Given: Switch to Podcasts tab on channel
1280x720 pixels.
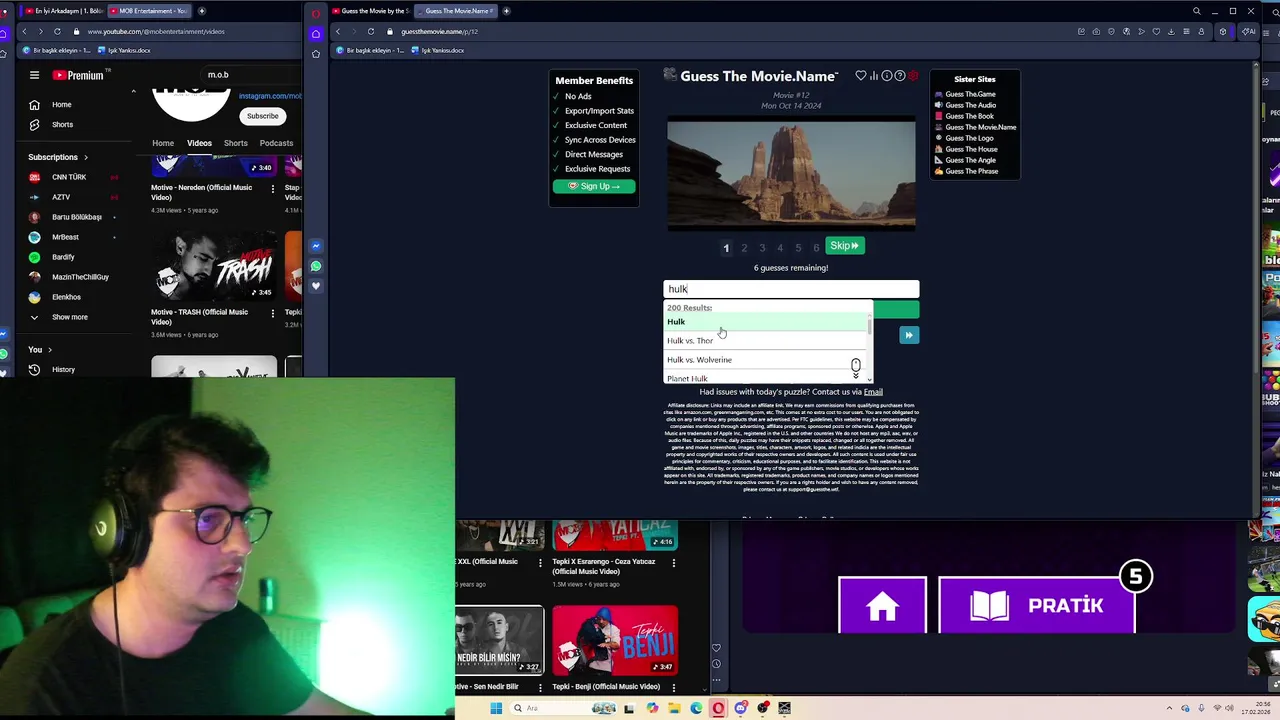Looking at the screenshot, I should coord(276,143).
